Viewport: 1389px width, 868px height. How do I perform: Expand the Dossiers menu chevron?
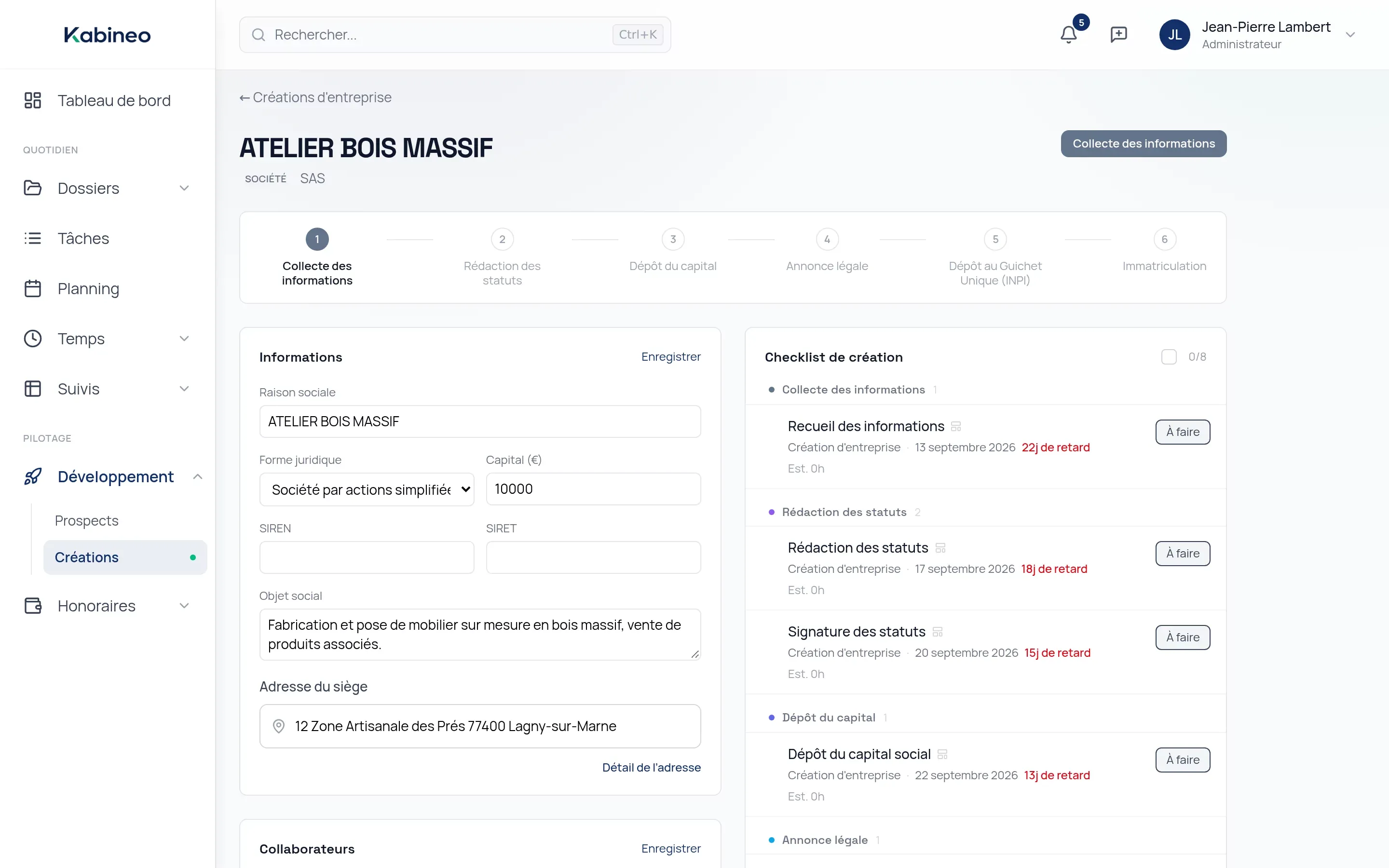(x=184, y=188)
